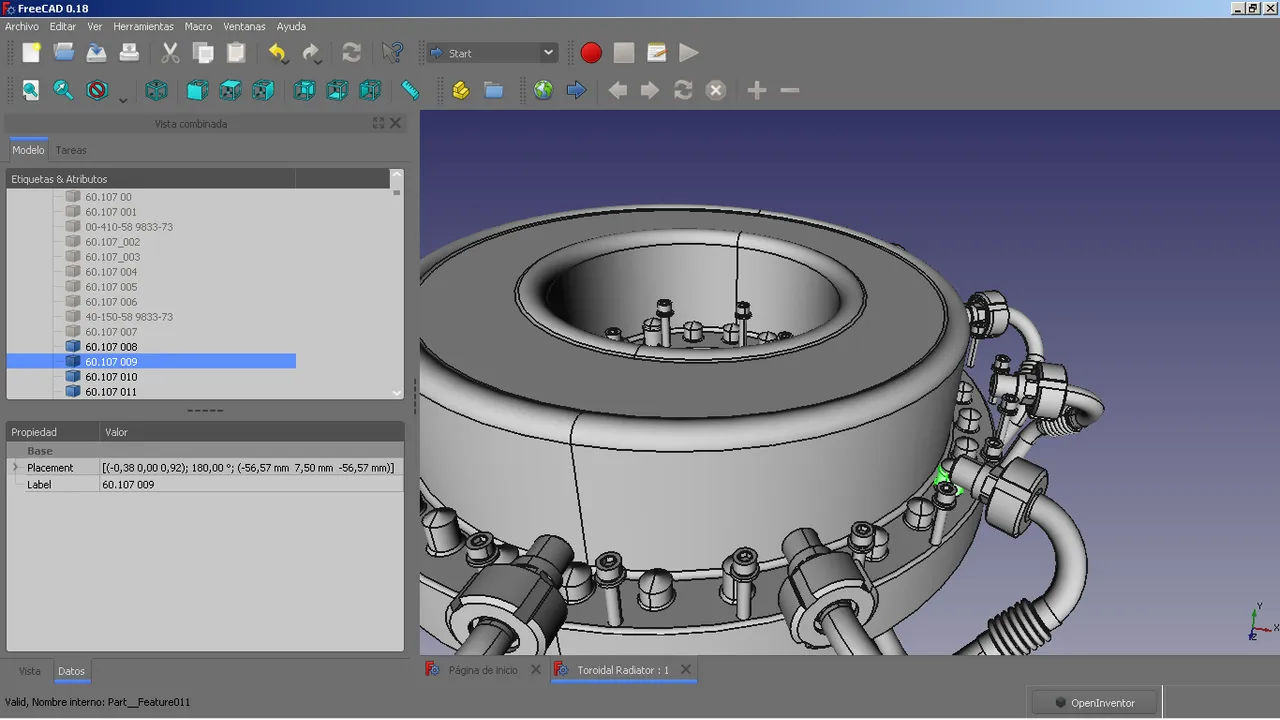Create a new document
Viewport: 1280px width, 720px height.
click(31, 53)
